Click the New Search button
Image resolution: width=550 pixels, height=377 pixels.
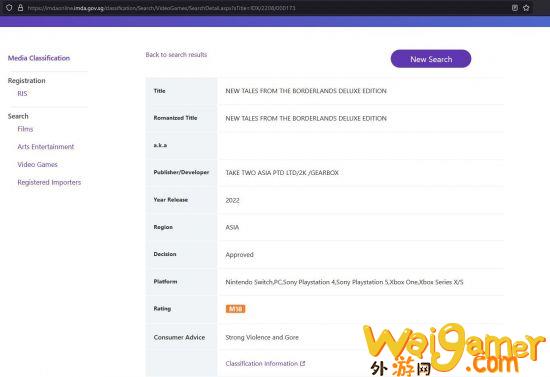point(431,59)
